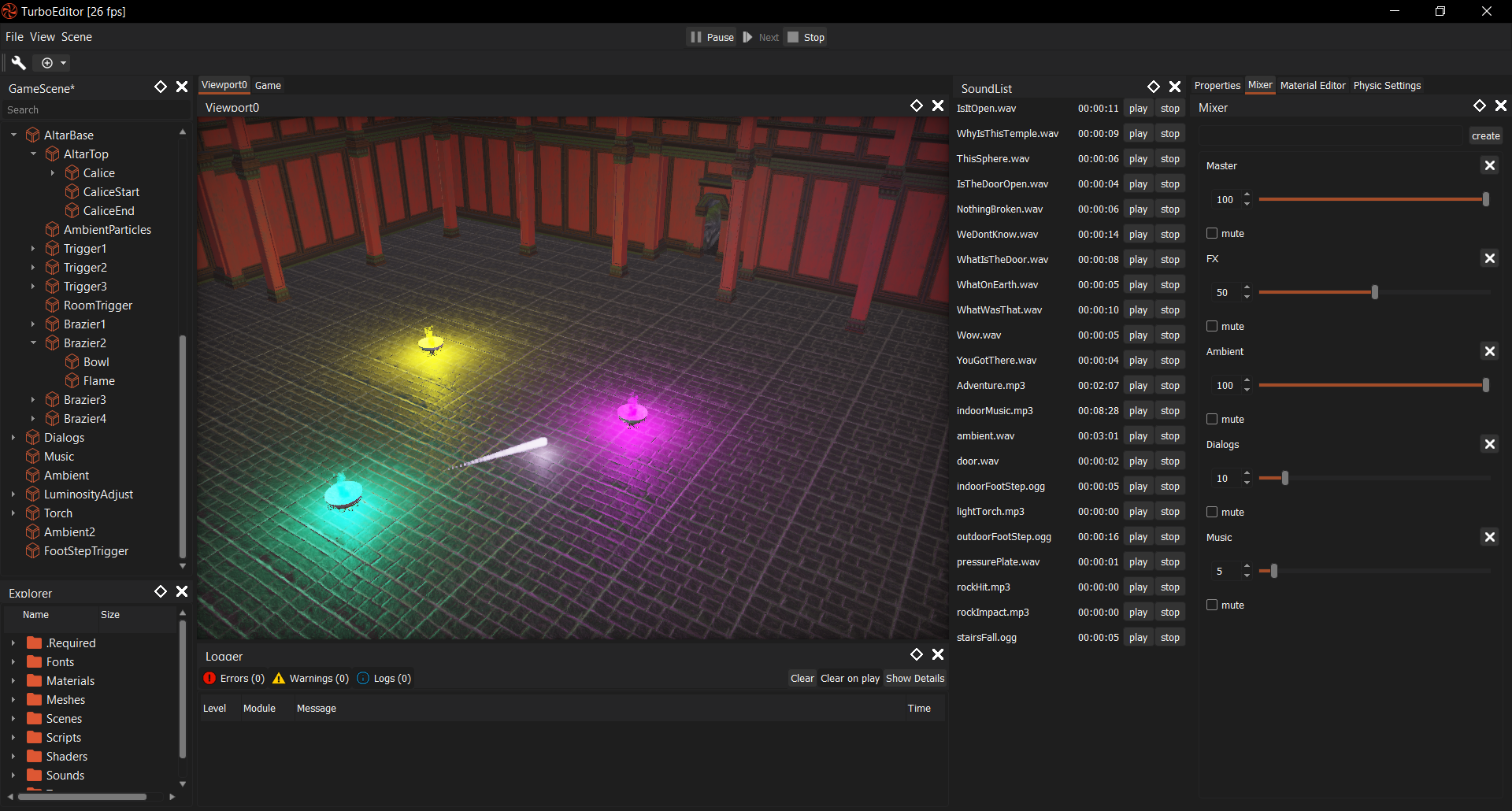Close the Viewport0 panel
This screenshot has height=811, width=1512.
pos(938,106)
